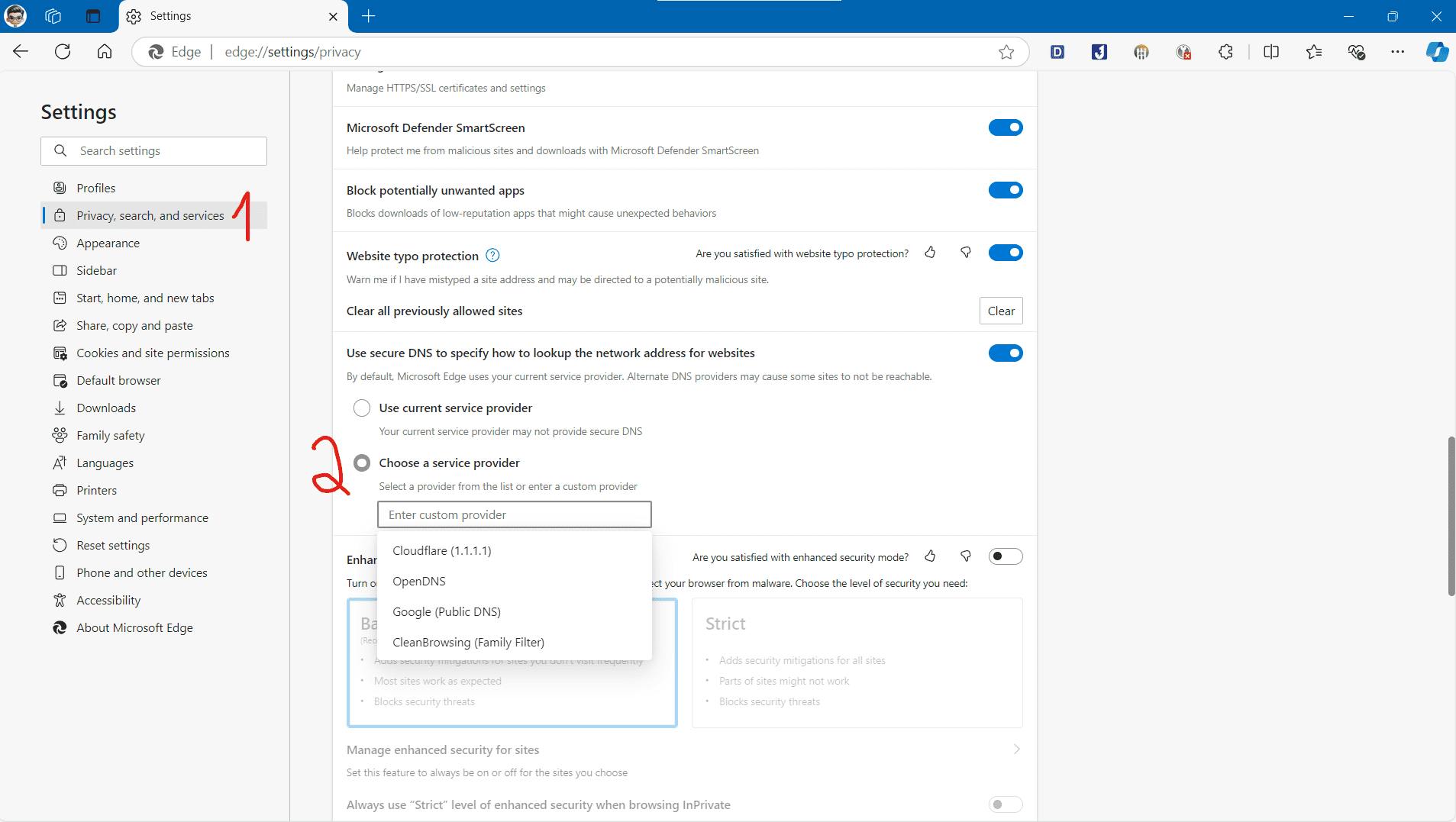Open Appearance settings section
1456x822 pixels.
tap(153, 243)
